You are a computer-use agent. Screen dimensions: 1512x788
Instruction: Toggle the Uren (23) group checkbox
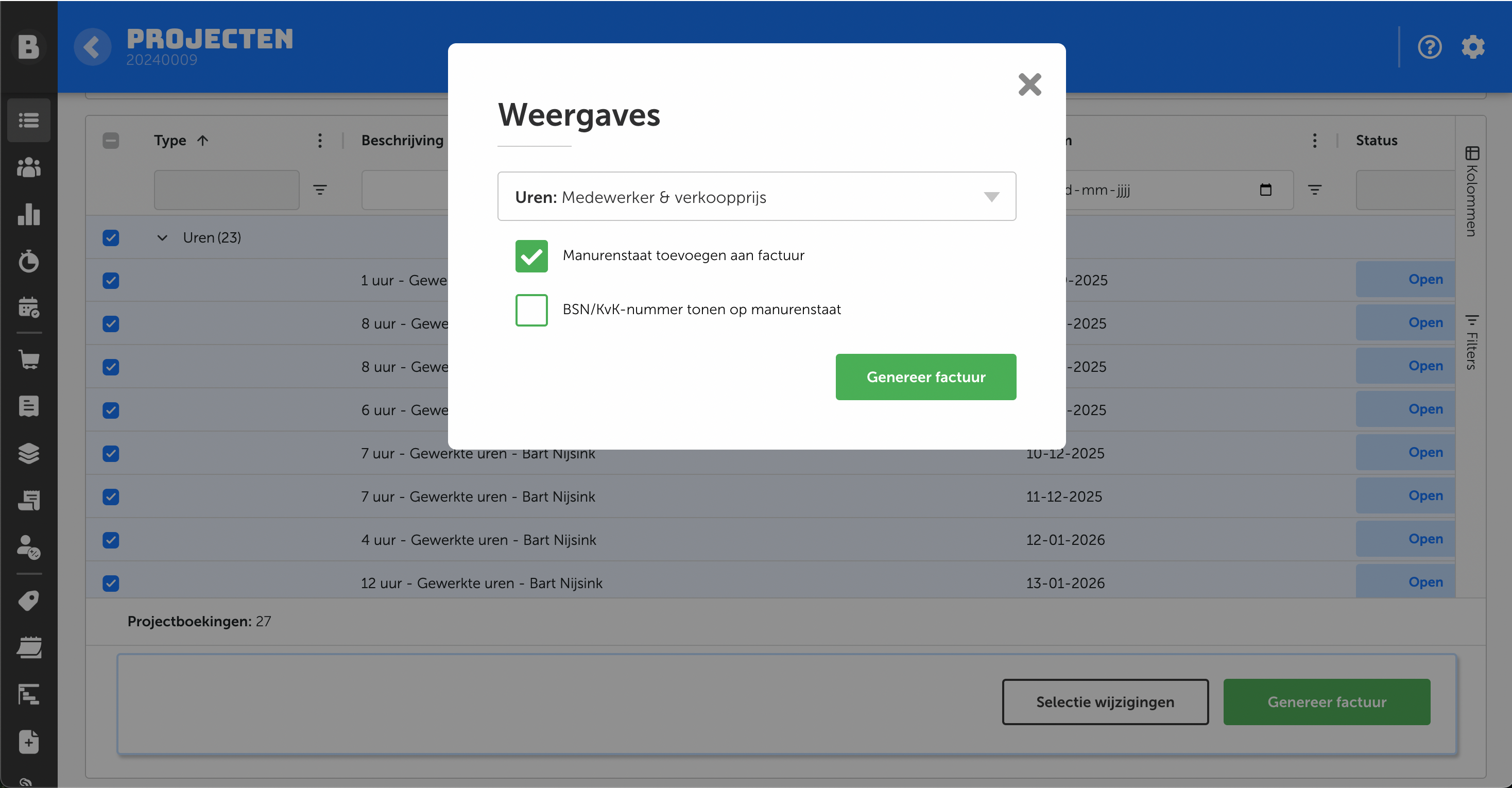coord(110,238)
